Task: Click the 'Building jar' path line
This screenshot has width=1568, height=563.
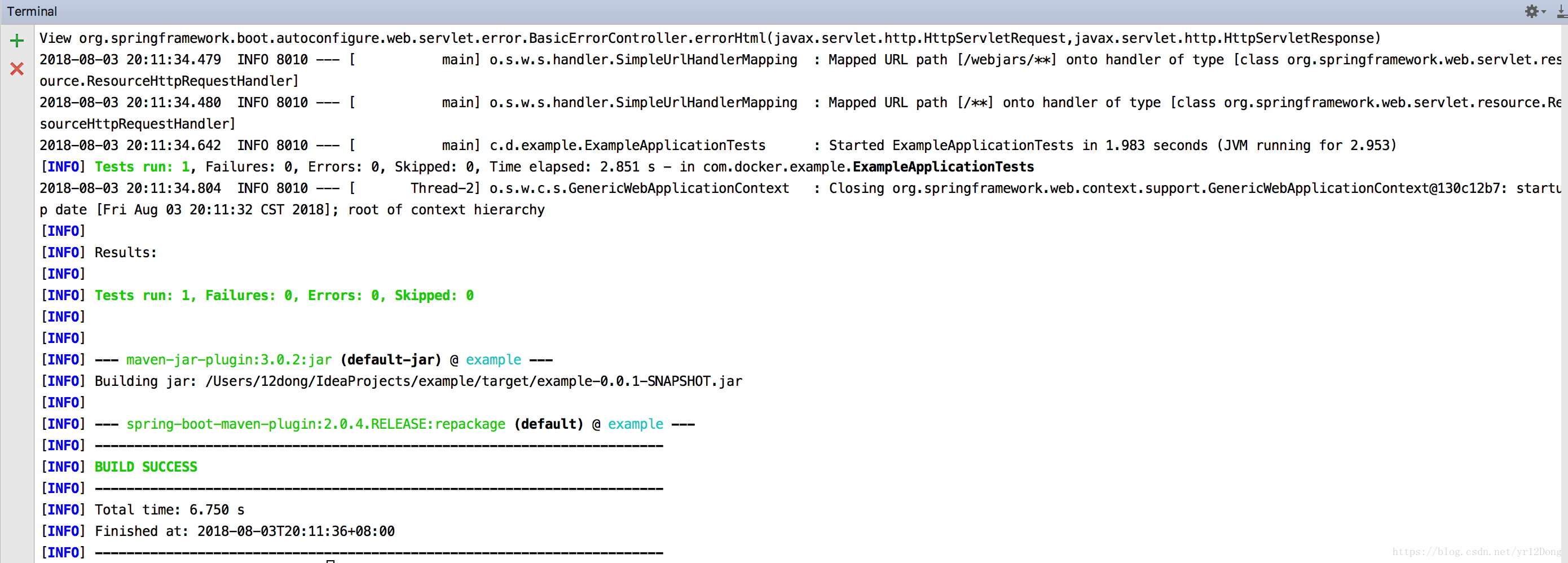Action: [418, 381]
